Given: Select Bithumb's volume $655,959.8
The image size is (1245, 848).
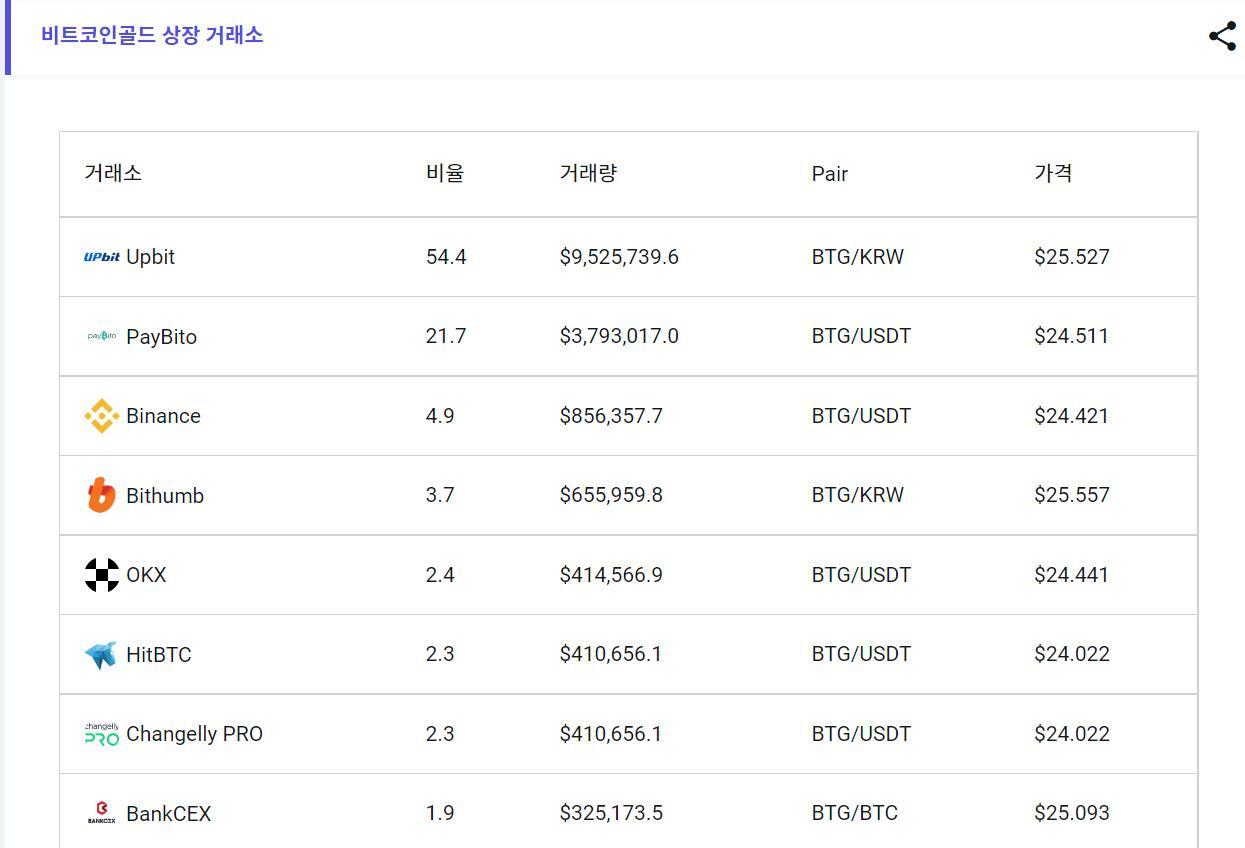Looking at the screenshot, I should [x=611, y=495].
